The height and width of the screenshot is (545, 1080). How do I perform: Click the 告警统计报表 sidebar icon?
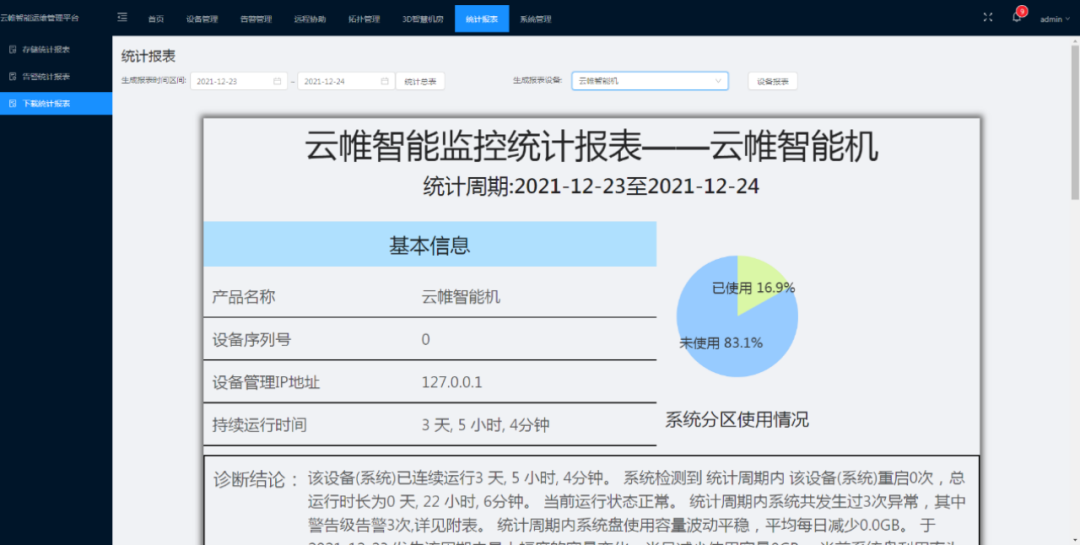pos(12,76)
